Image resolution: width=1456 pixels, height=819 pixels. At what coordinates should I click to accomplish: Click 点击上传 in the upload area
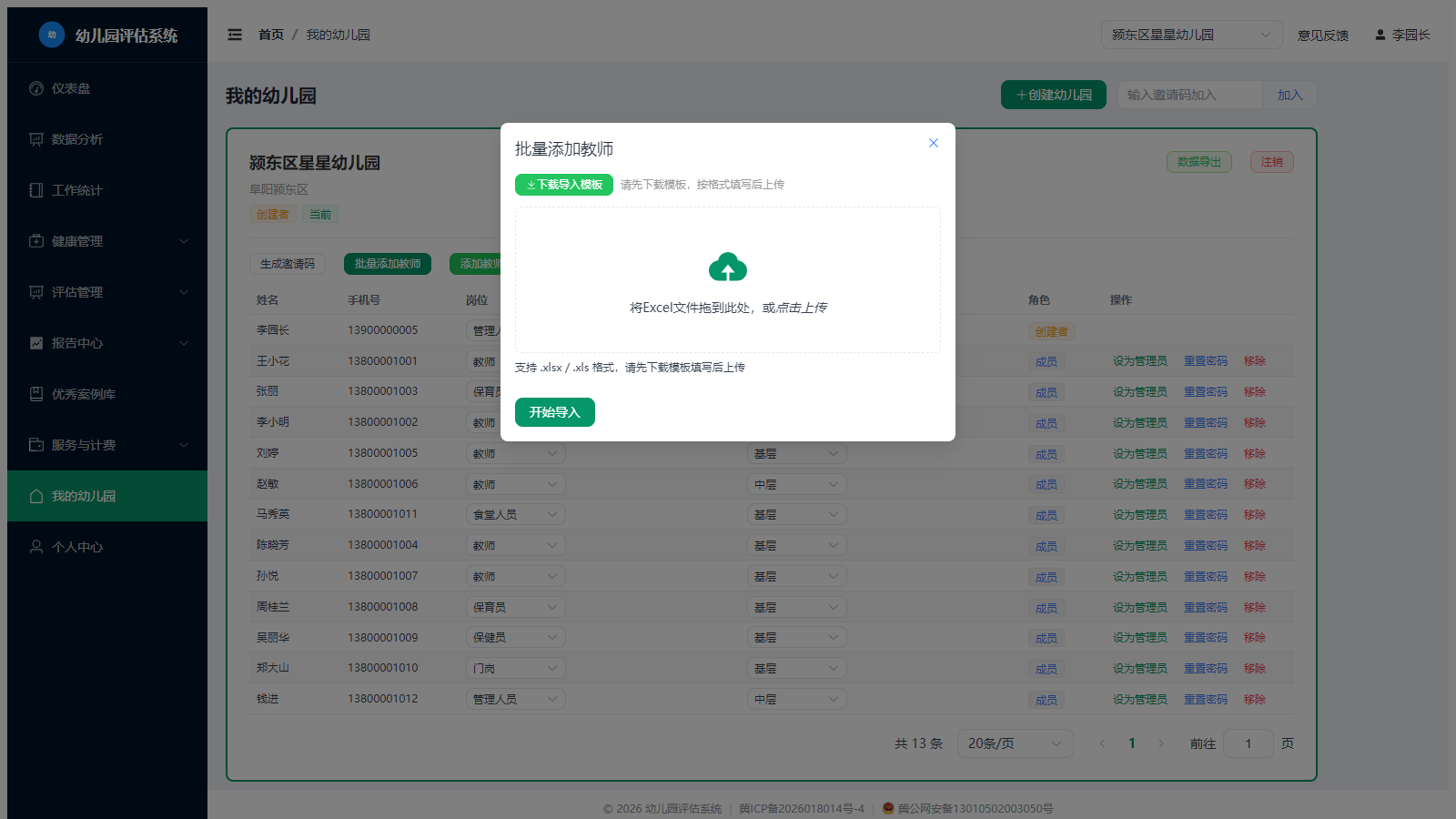pos(802,308)
